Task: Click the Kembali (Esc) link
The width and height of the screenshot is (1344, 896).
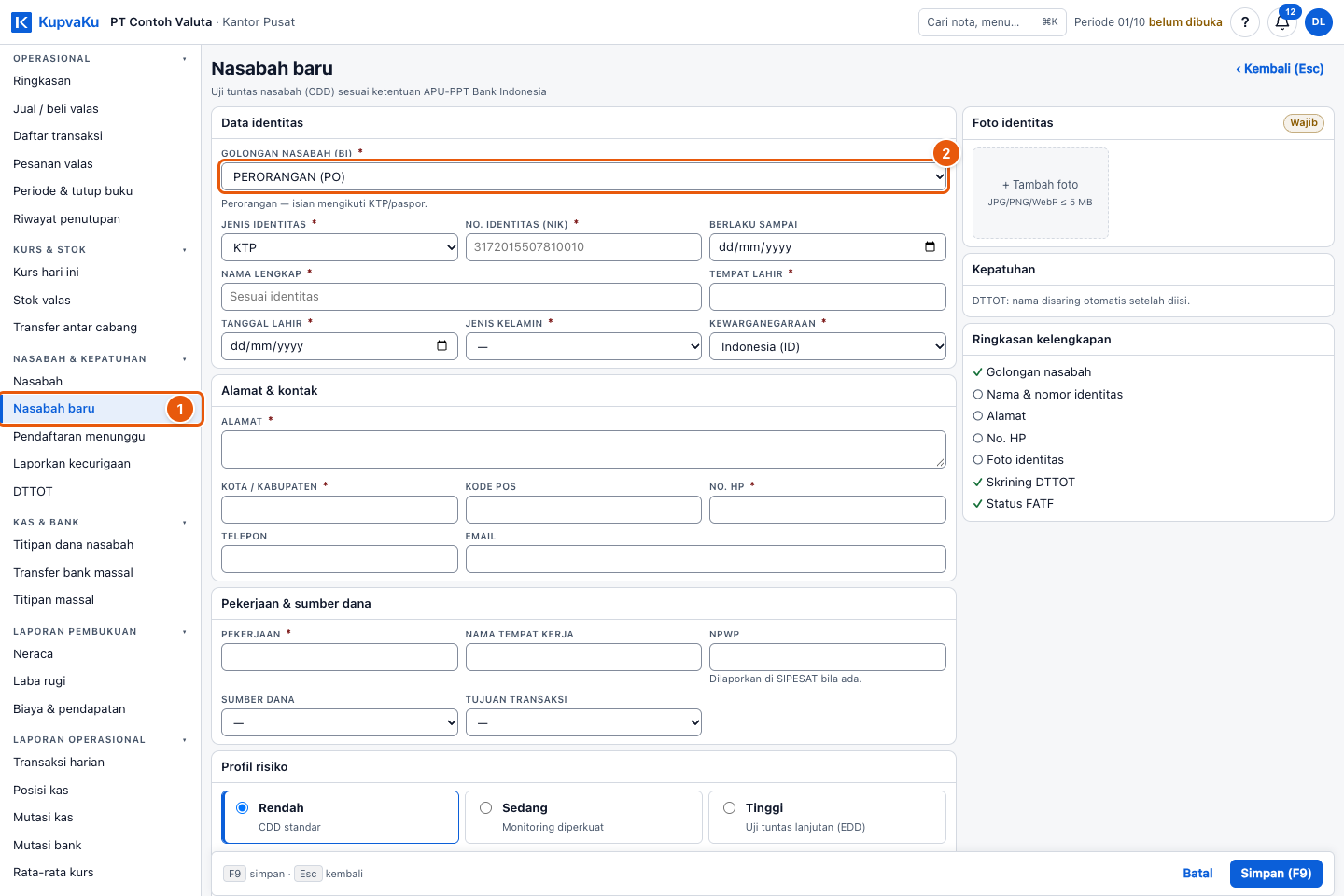Action: [x=1280, y=69]
